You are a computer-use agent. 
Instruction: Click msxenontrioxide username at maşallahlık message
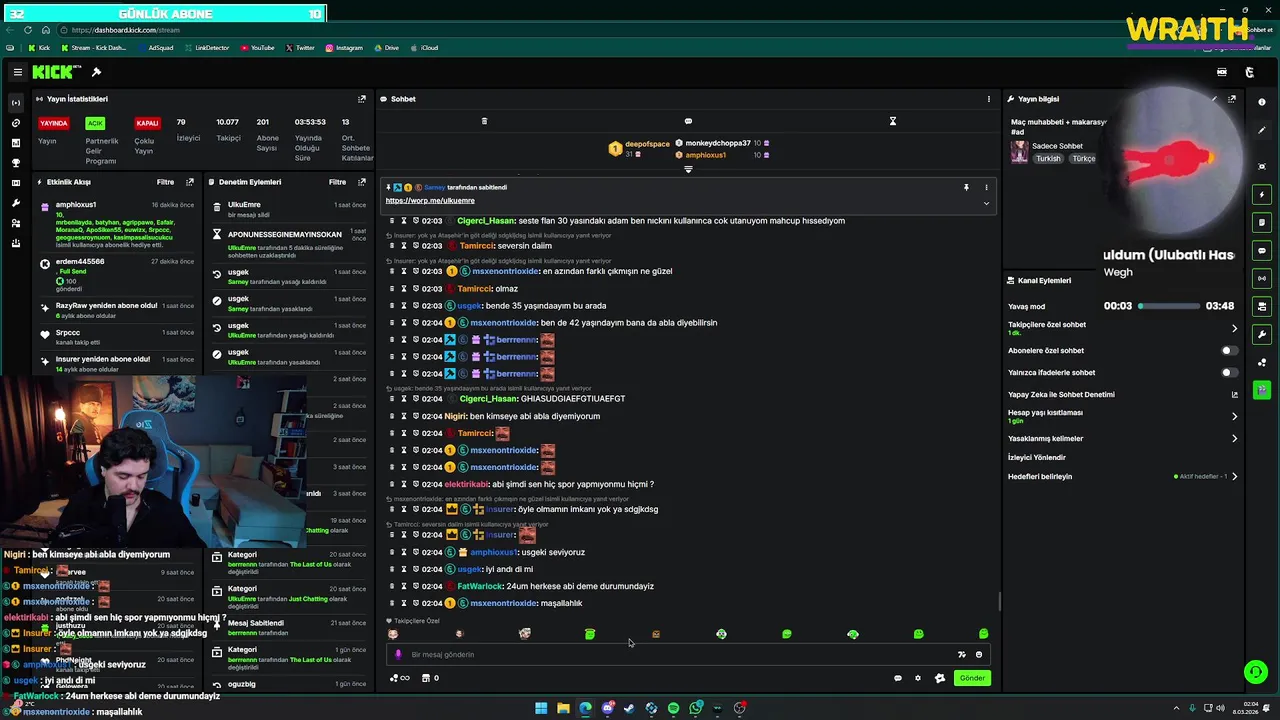pos(503,603)
